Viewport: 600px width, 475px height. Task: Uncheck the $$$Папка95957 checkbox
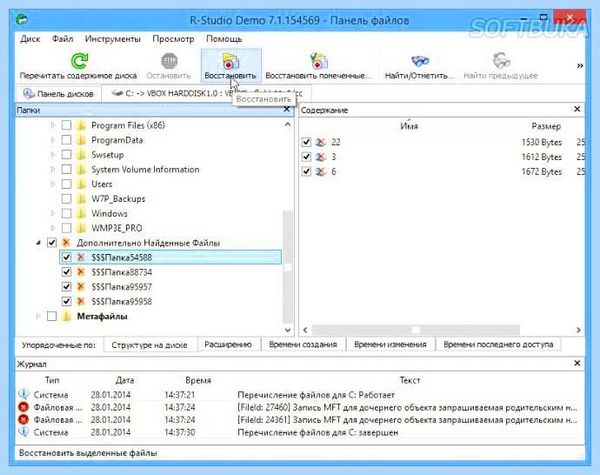[66, 287]
